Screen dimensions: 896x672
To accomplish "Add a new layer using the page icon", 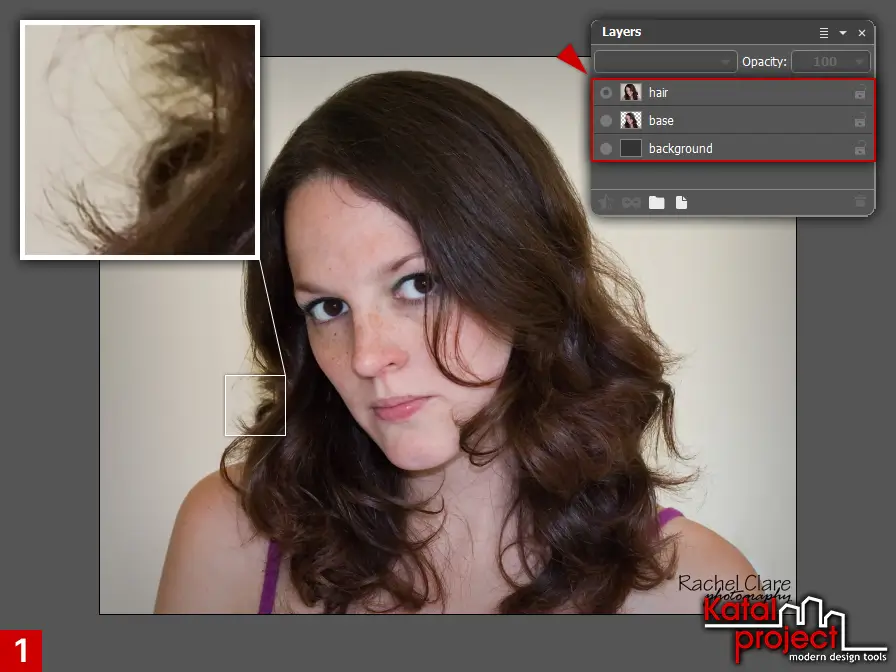I will click(x=682, y=201).
